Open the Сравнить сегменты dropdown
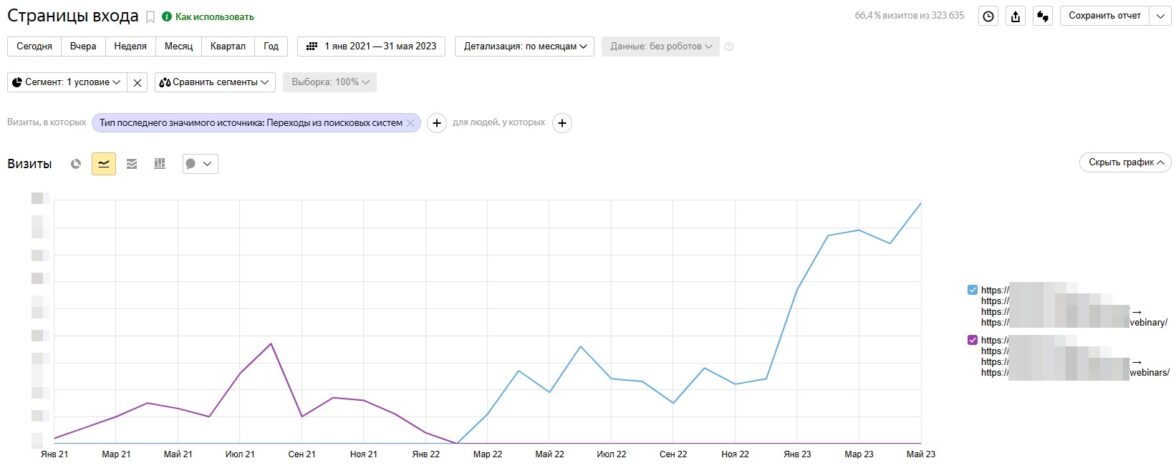 214,82
